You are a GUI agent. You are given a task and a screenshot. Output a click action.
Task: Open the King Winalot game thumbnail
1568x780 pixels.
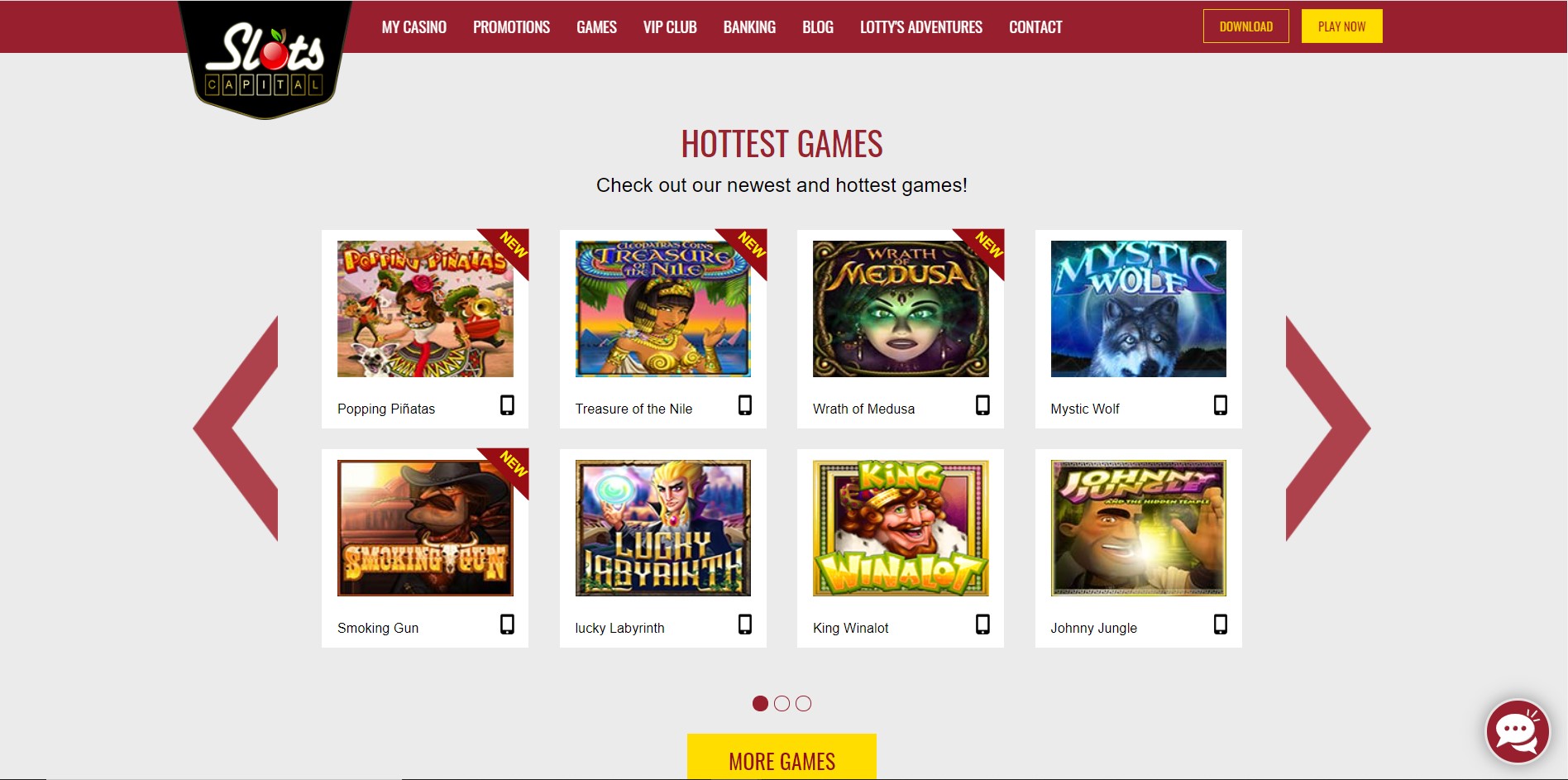tap(901, 528)
